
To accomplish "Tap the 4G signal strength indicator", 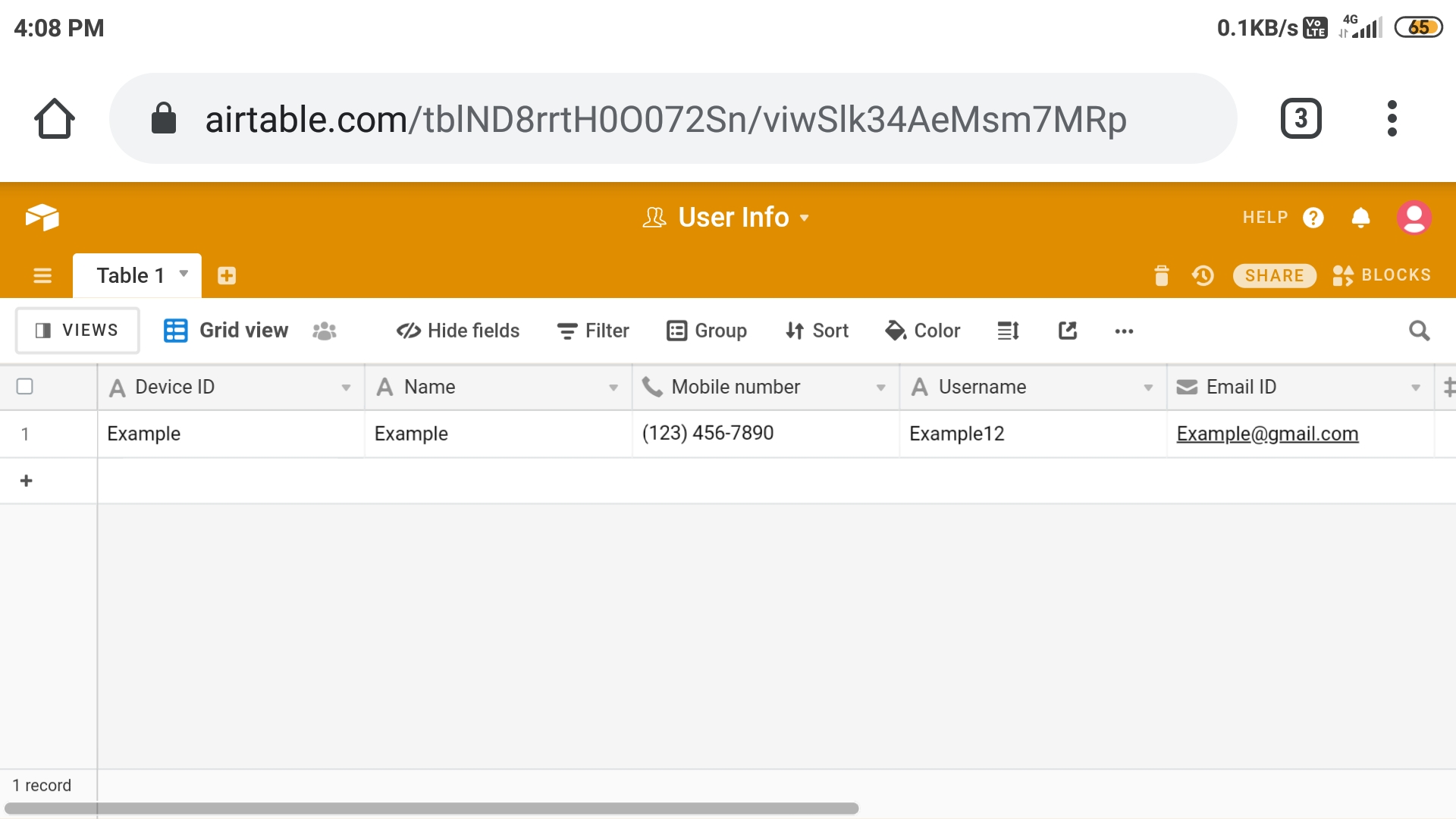I will 1361,27.
